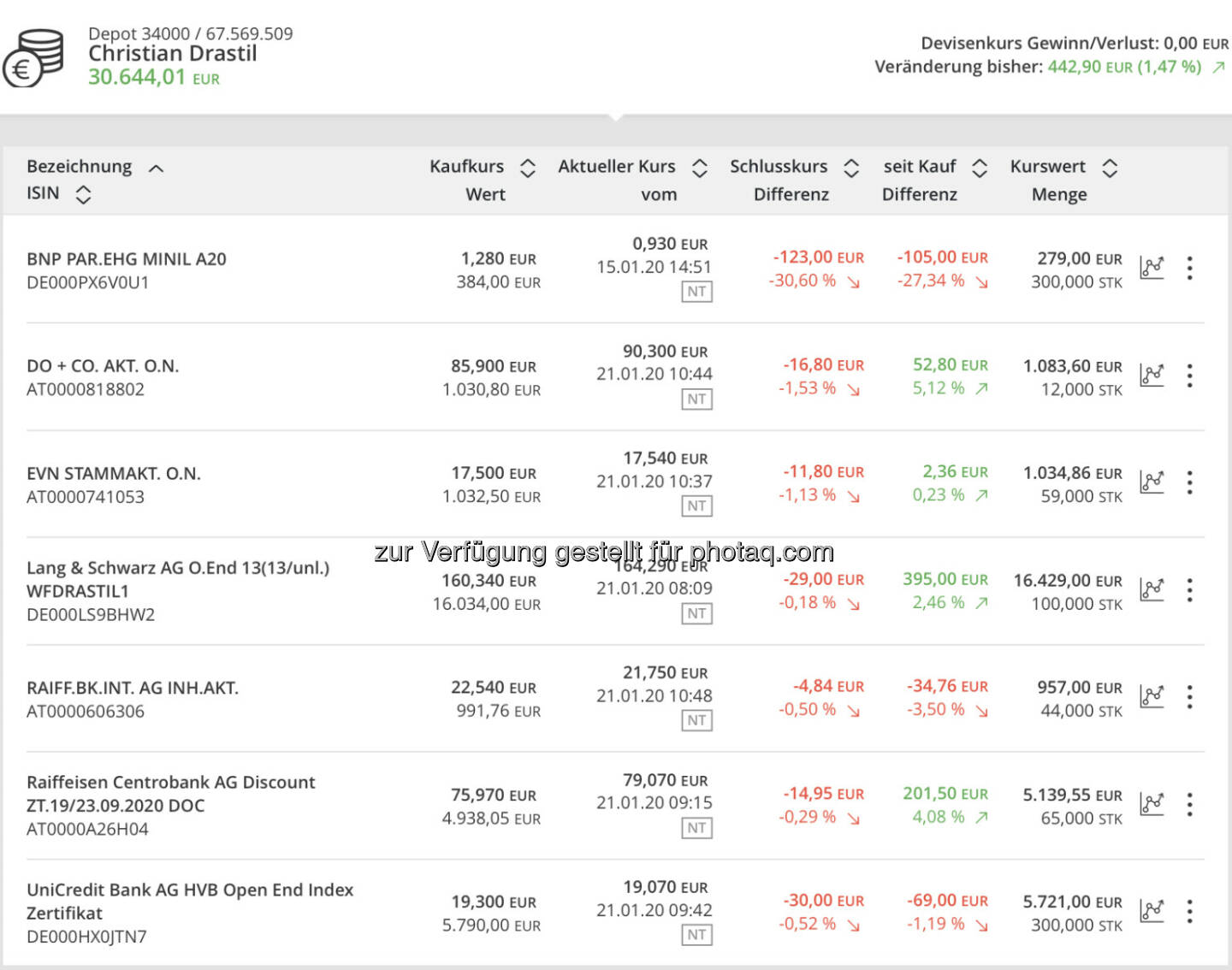1232x970 pixels.
Task: Open chart for RAIFF.BK.INT. AG INH.AKT.
Action: 1152,696
